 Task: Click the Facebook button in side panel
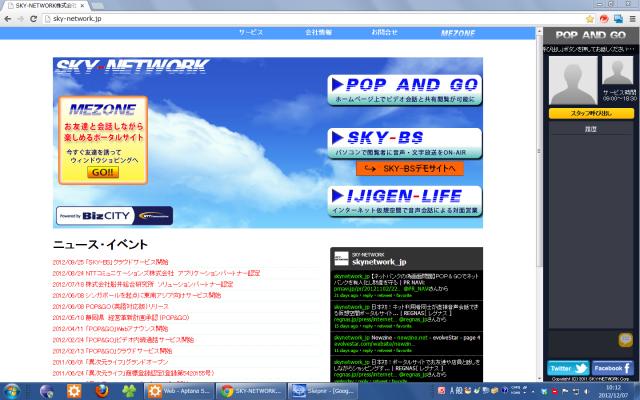613,368
